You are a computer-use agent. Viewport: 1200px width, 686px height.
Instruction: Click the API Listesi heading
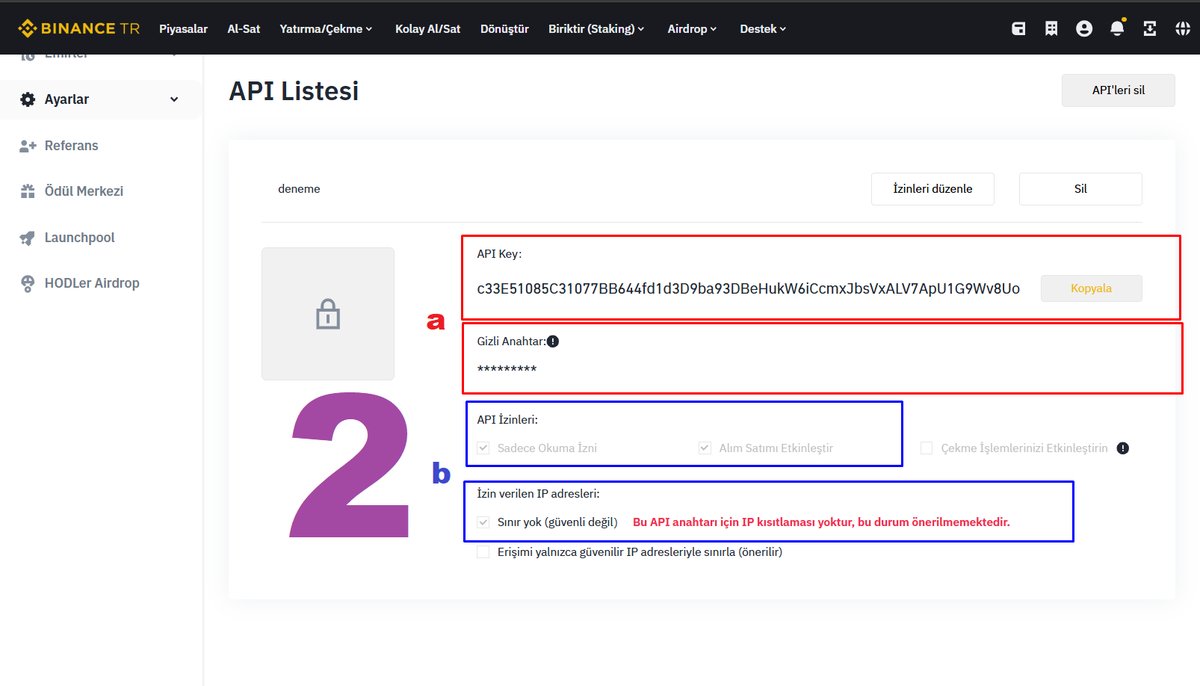point(294,91)
